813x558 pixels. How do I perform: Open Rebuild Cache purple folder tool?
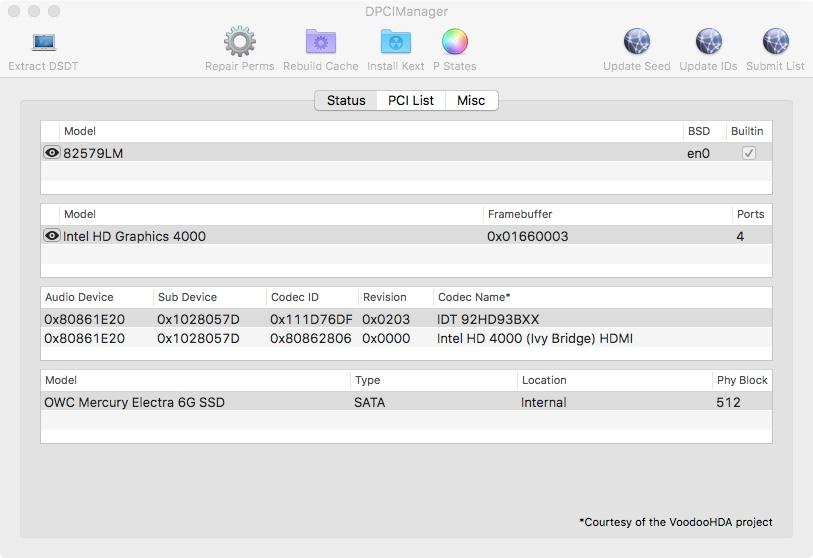[321, 41]
